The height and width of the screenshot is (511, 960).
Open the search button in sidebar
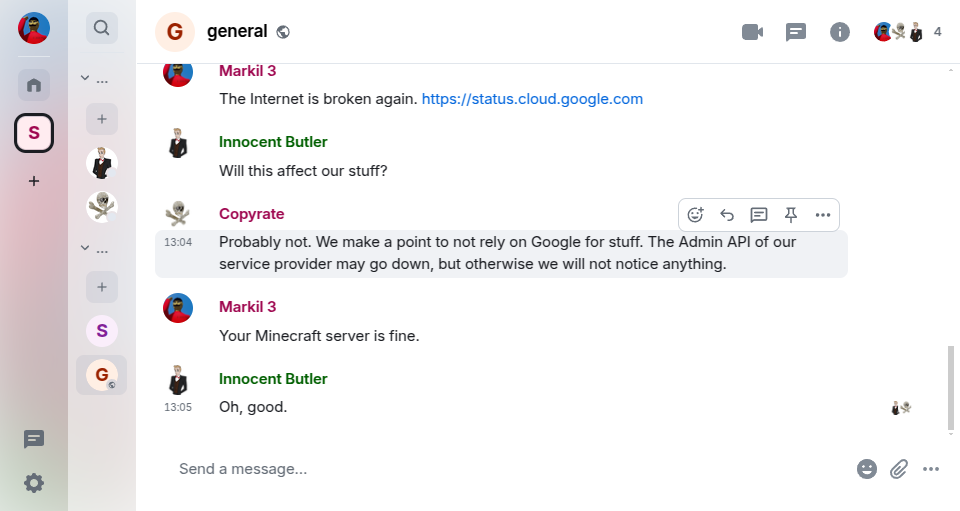pos(101,28)
